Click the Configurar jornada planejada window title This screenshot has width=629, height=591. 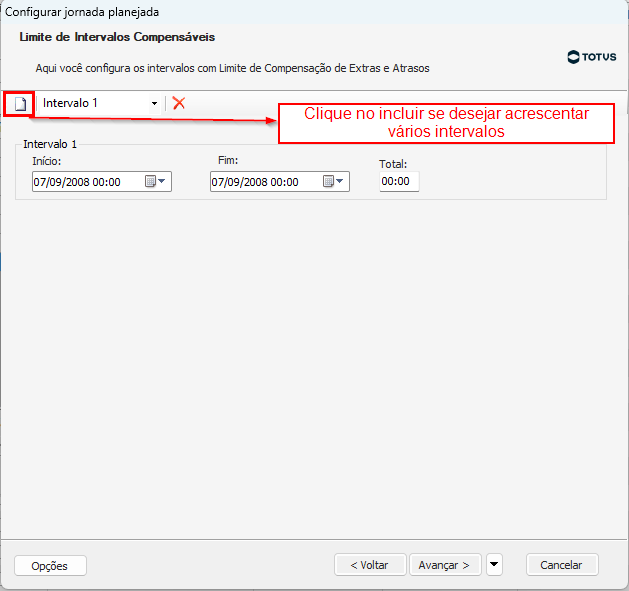82,12
